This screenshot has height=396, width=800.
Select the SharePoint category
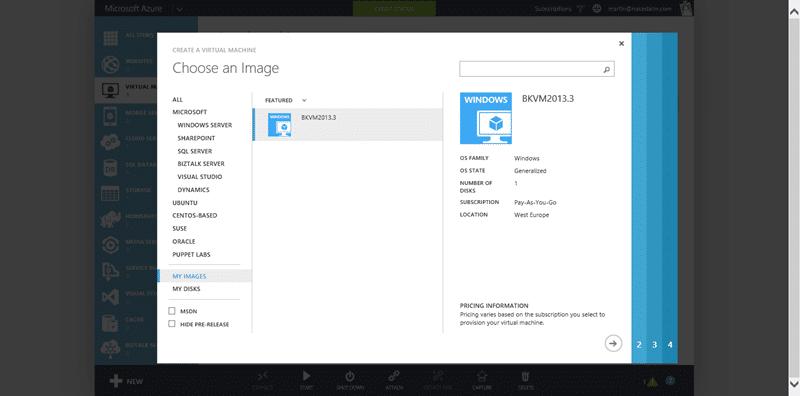[x=196, y=138]
